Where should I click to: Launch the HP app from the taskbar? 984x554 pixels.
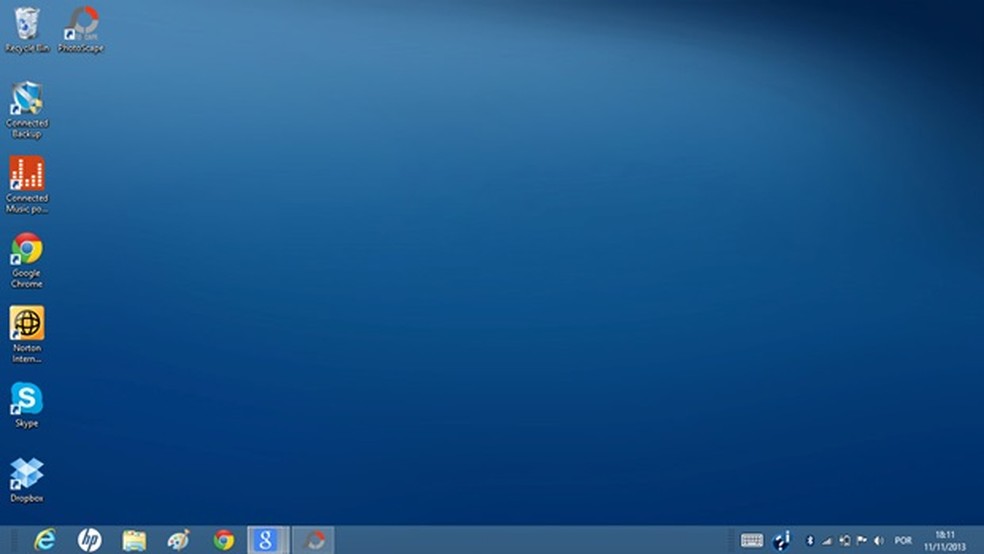point(89,540)
